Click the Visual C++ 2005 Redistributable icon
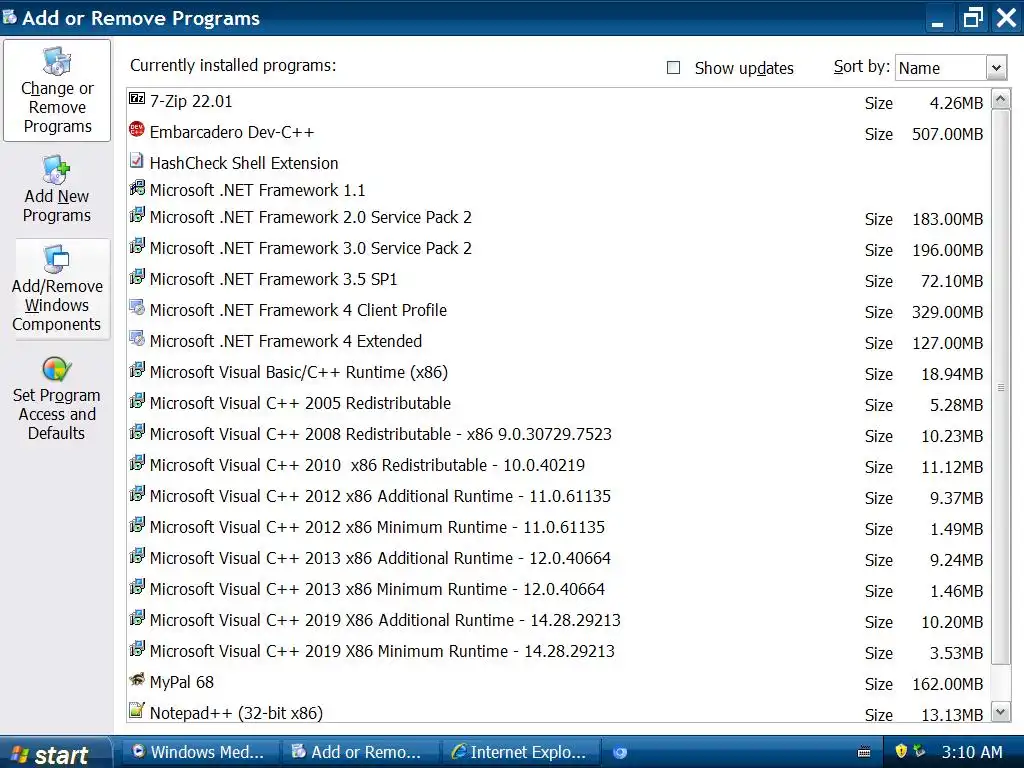1024x768 pixels. [137, 401]
